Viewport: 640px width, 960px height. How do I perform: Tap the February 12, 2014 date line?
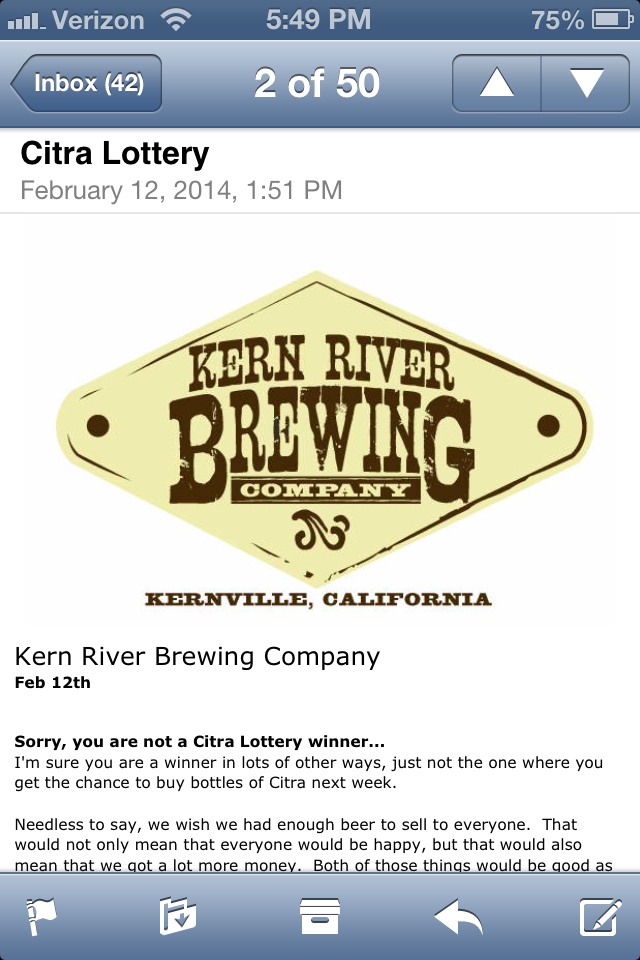click(x=181, y=190)
